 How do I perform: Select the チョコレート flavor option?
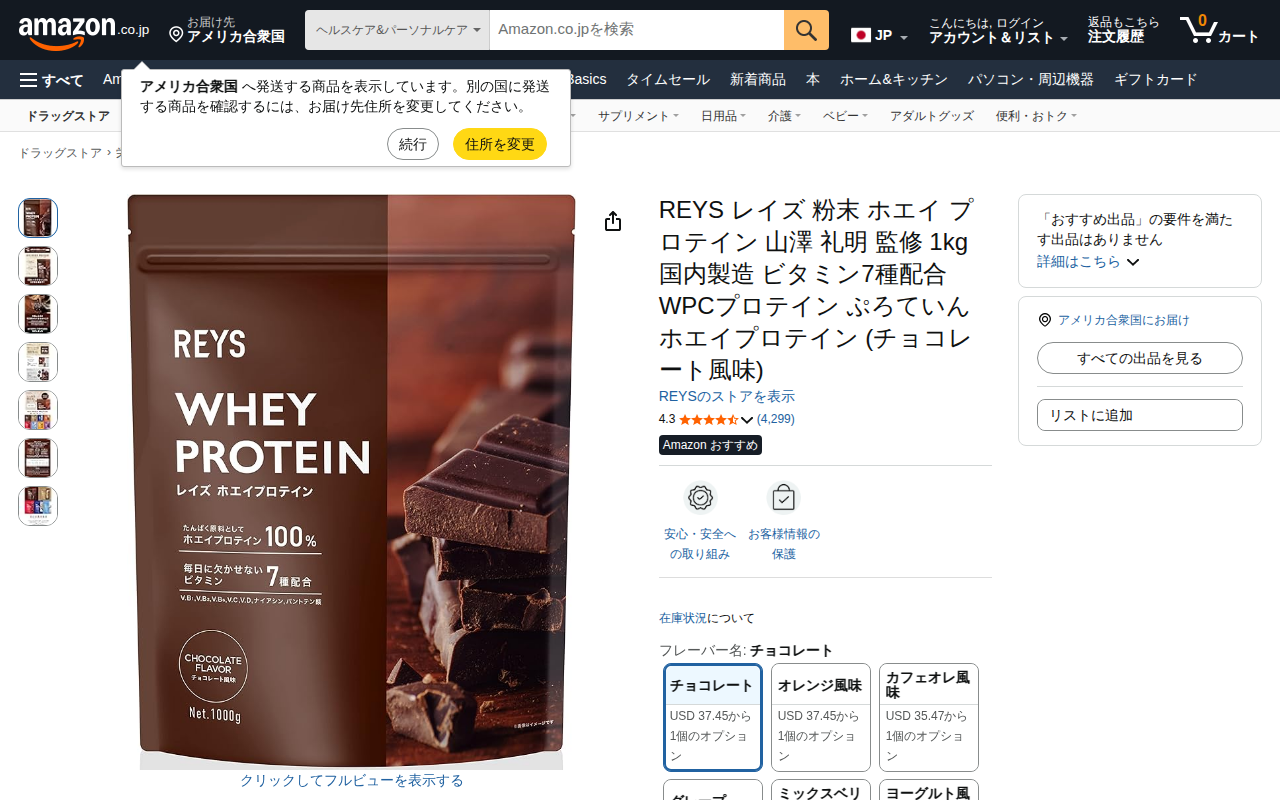coord(713,717)
